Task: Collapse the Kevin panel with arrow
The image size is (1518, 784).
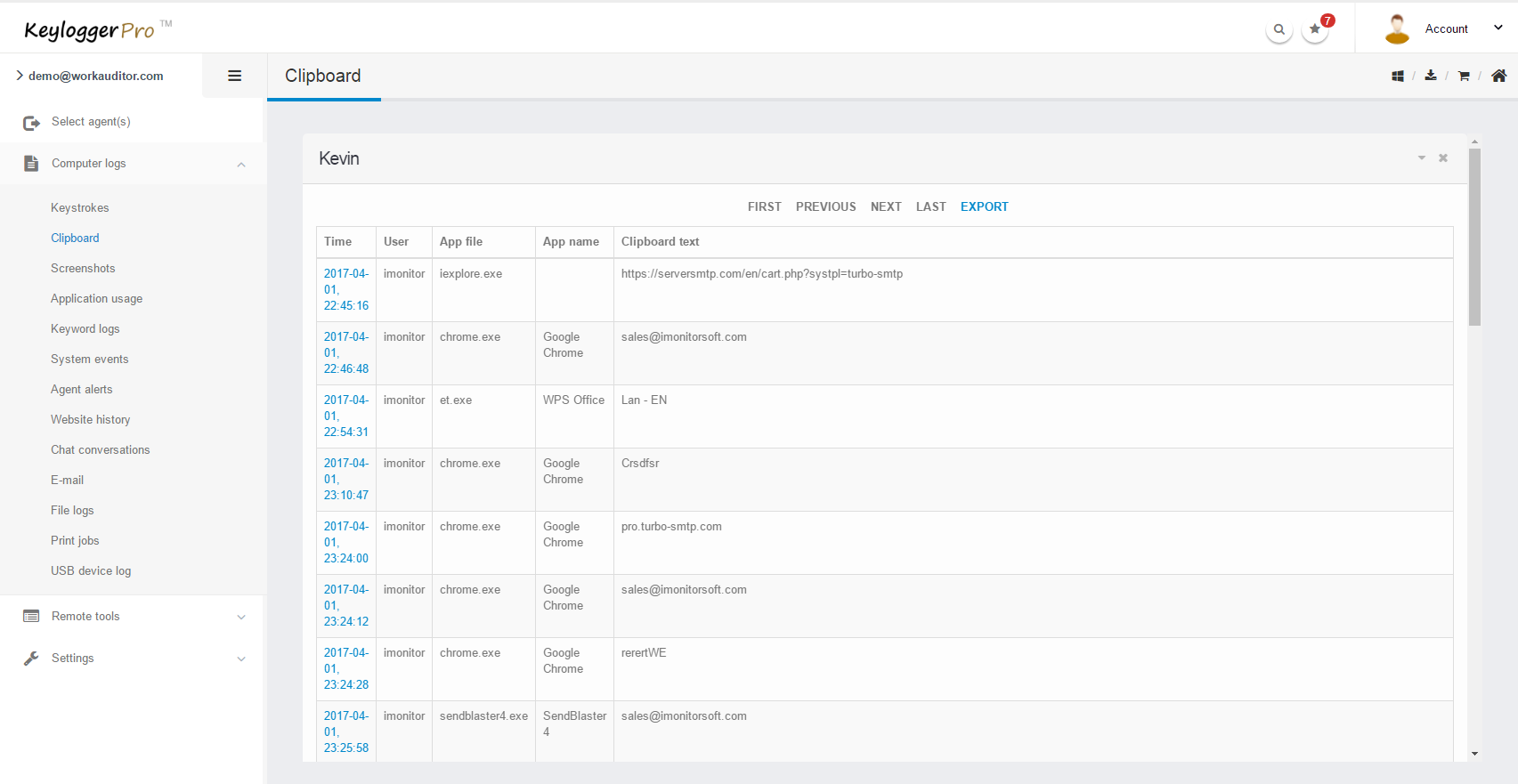Action: tap(1422, 158)
